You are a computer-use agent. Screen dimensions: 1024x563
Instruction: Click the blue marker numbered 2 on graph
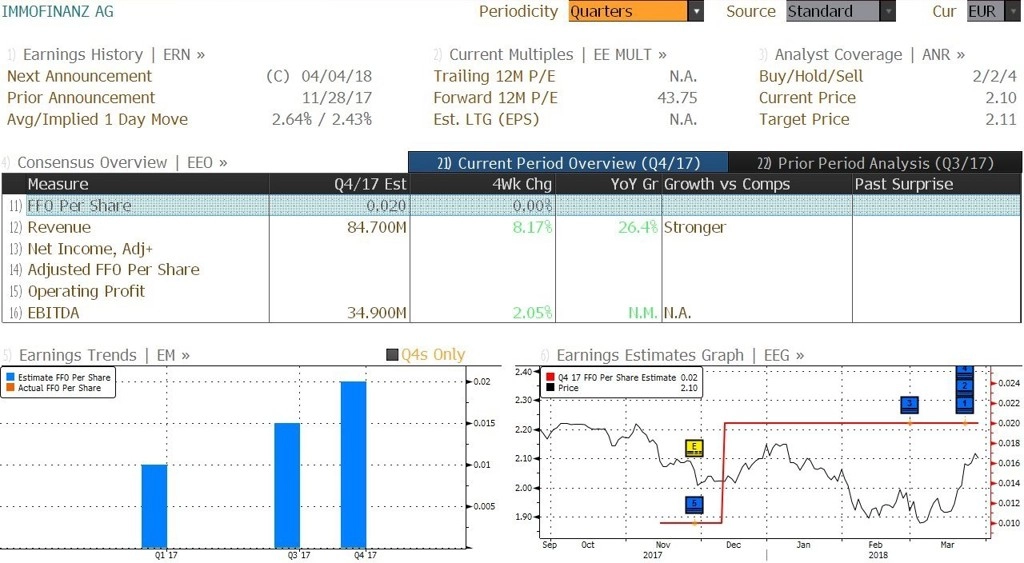point(965,386)
